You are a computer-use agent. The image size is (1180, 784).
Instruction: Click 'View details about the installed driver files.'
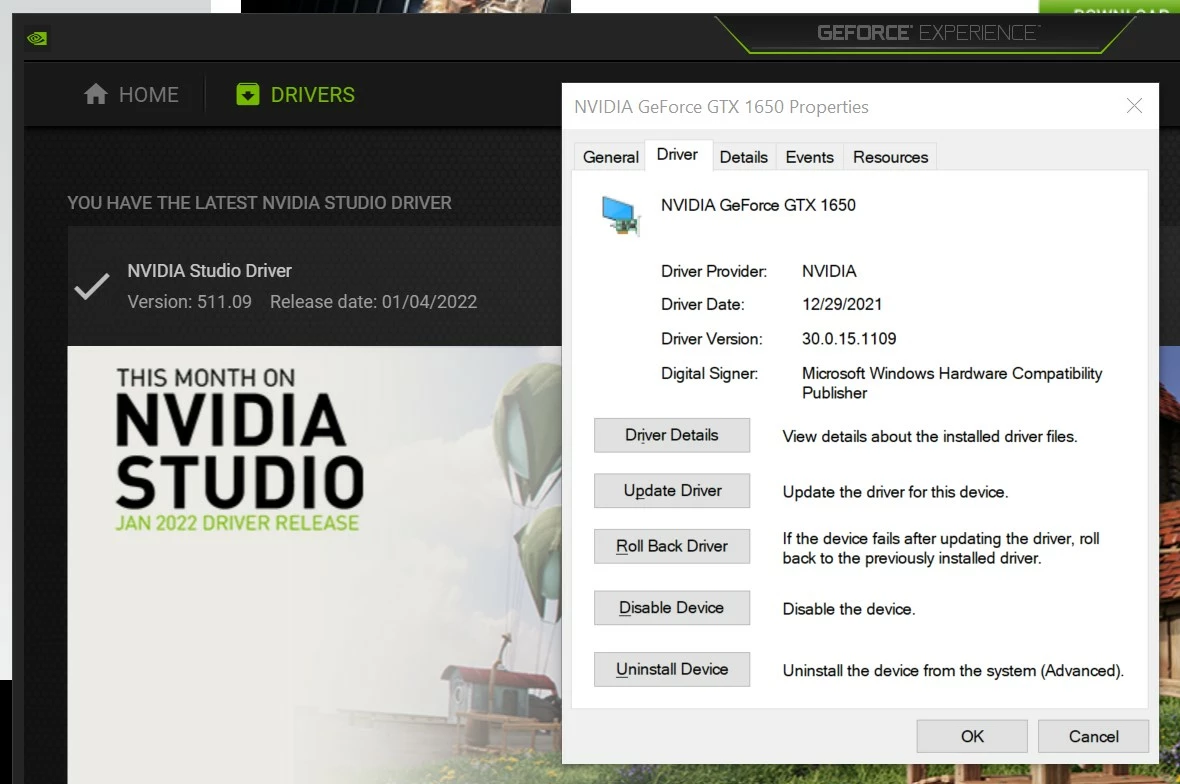929,436
